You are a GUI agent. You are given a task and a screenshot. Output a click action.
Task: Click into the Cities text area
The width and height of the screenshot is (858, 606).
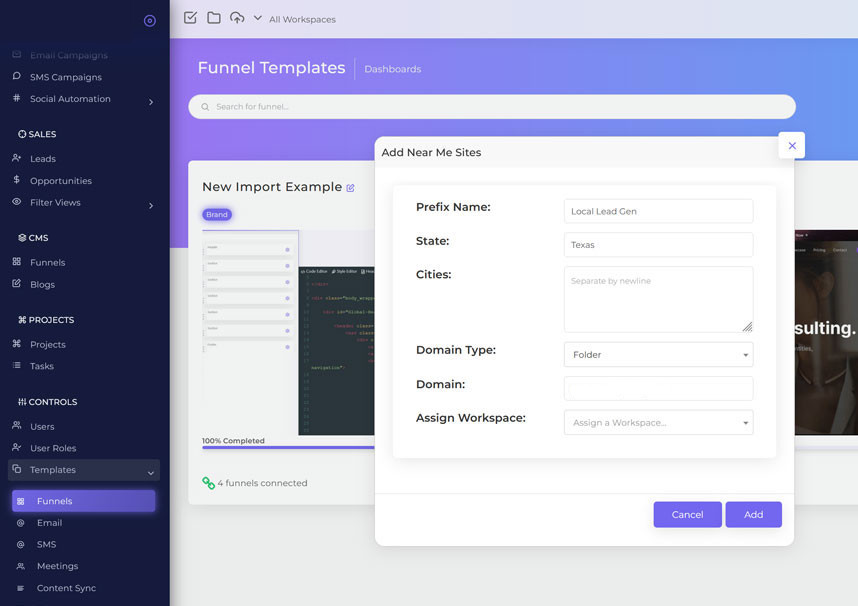coord(658,299)
